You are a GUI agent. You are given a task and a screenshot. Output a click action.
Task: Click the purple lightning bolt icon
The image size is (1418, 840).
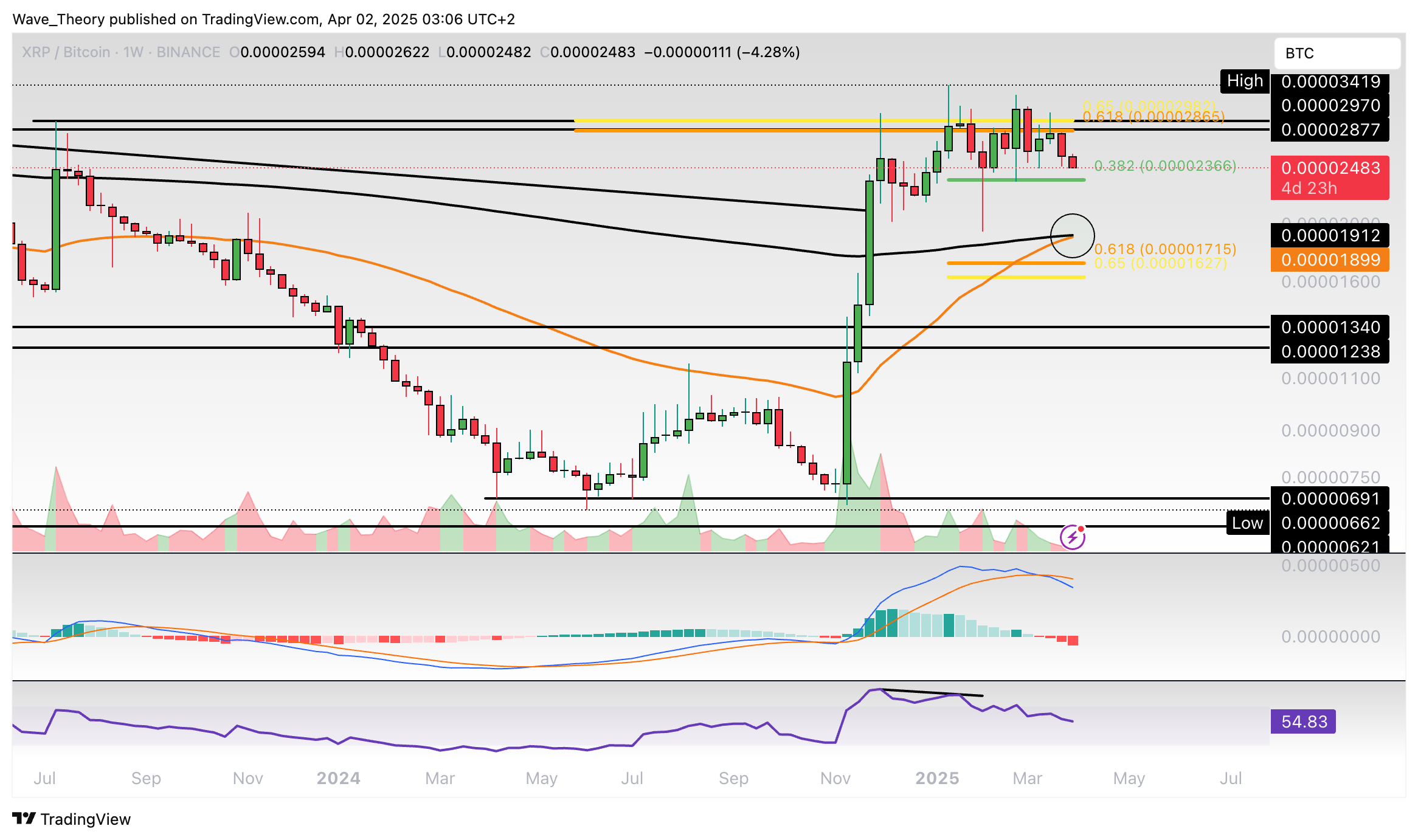coord(1072,537)
